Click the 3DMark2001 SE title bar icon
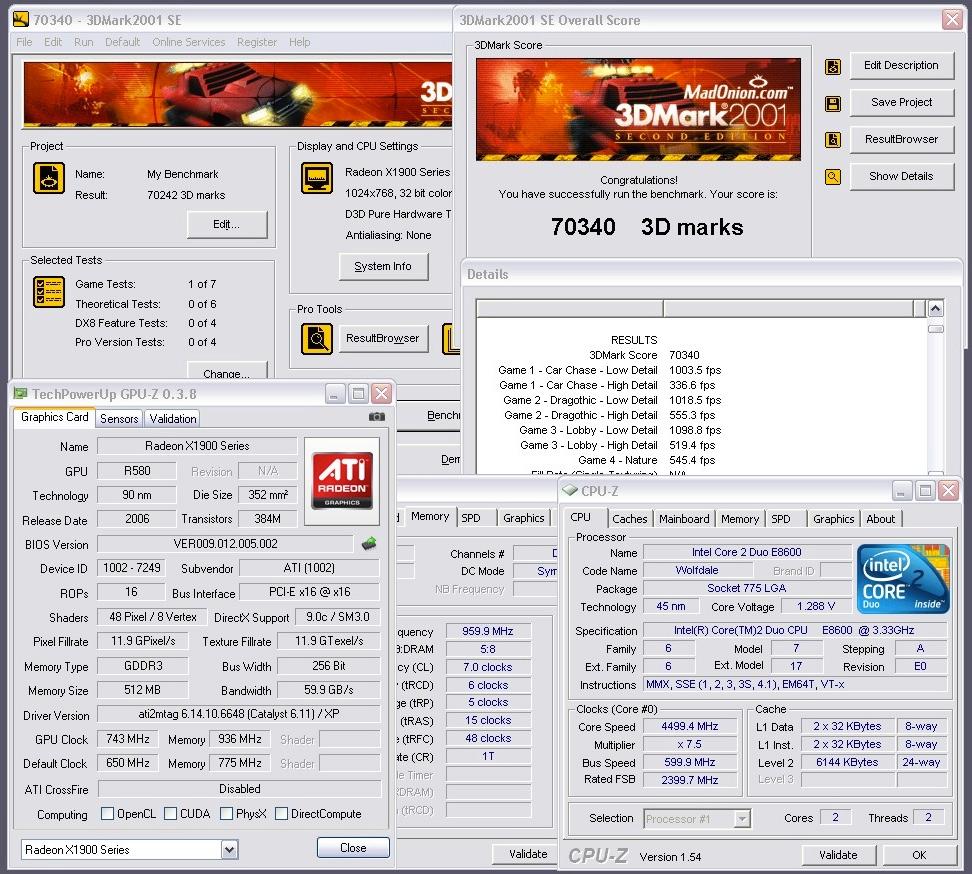The image size is (972, 874). 21,19
